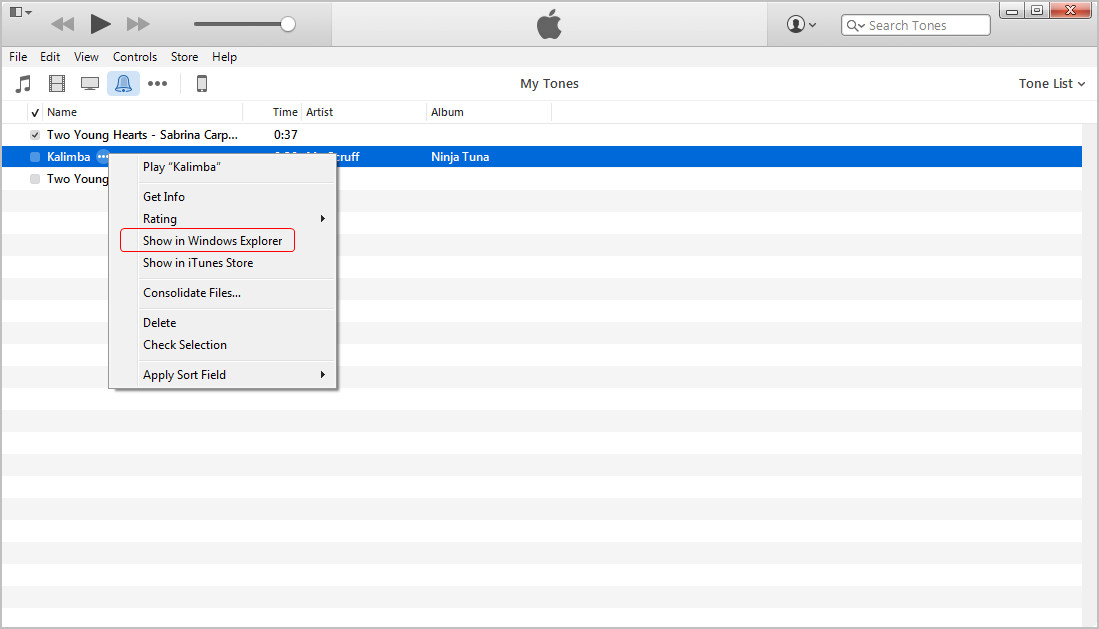Skip ahead with the Fast Forward button
This screenshot has height=629, width=1099.
click(138, 25)
